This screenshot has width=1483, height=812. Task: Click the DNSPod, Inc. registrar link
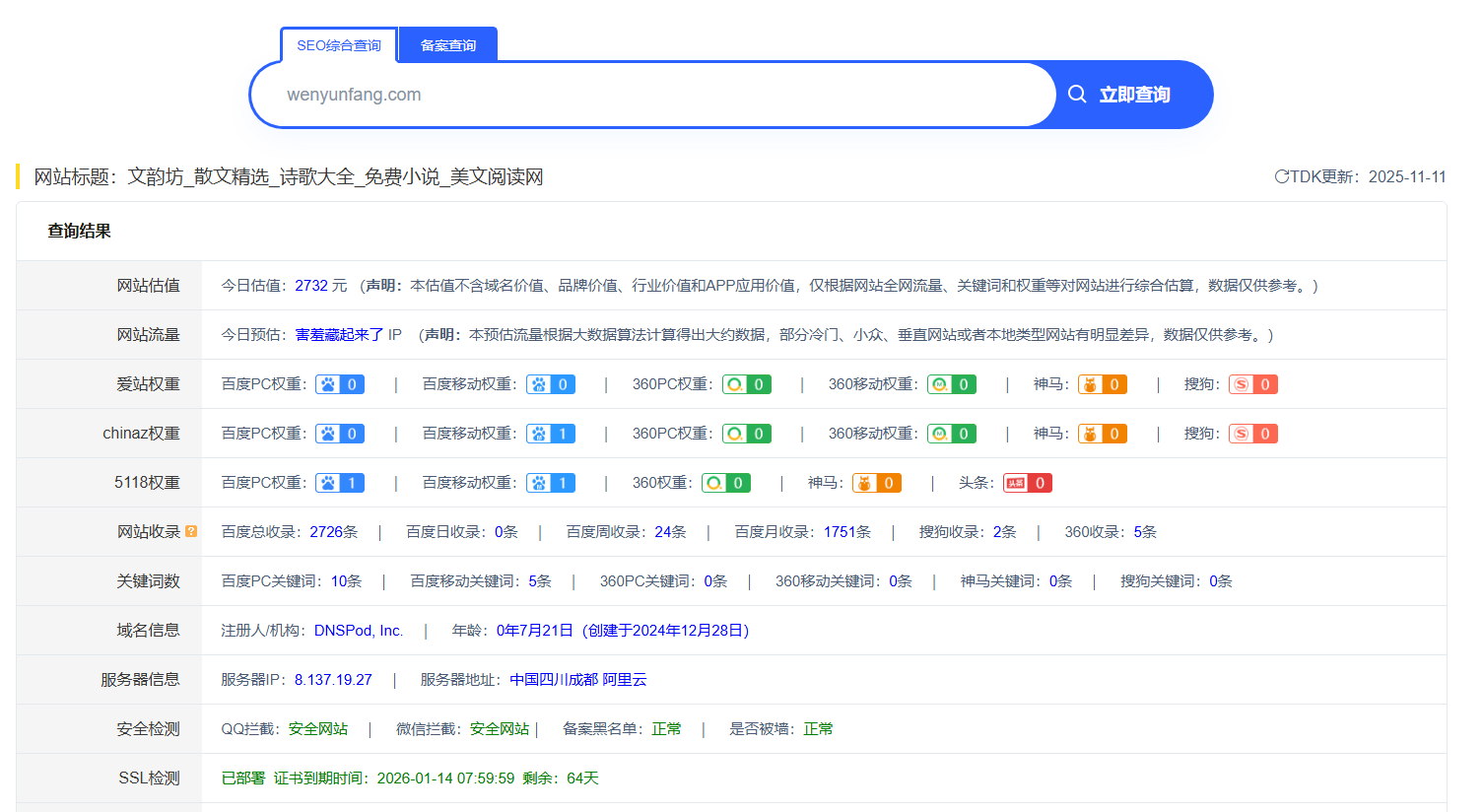click(x=359, y=630)
